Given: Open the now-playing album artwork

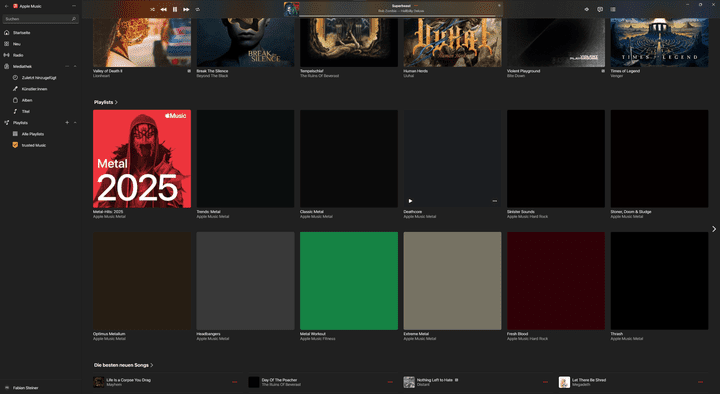Looking at the screenshot, I should (x=291, y=9).
